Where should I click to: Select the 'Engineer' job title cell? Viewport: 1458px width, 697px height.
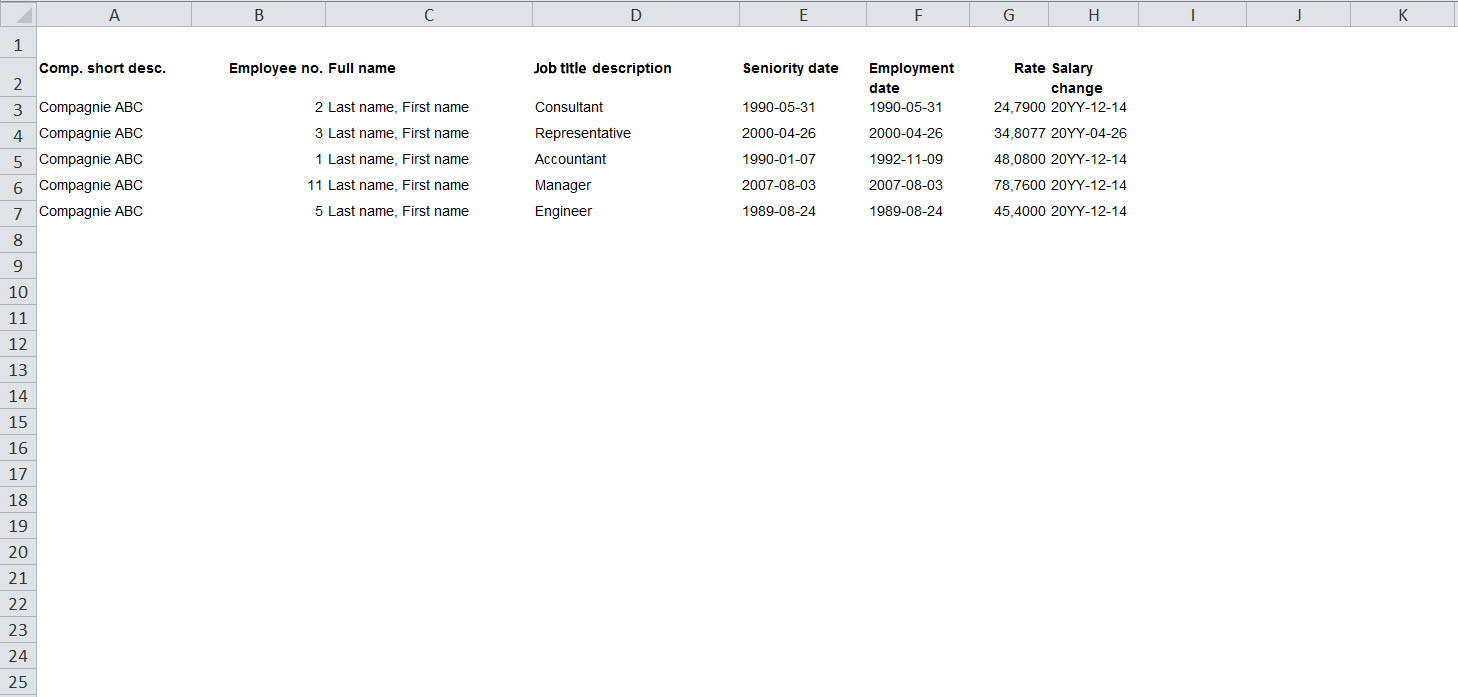563,212
